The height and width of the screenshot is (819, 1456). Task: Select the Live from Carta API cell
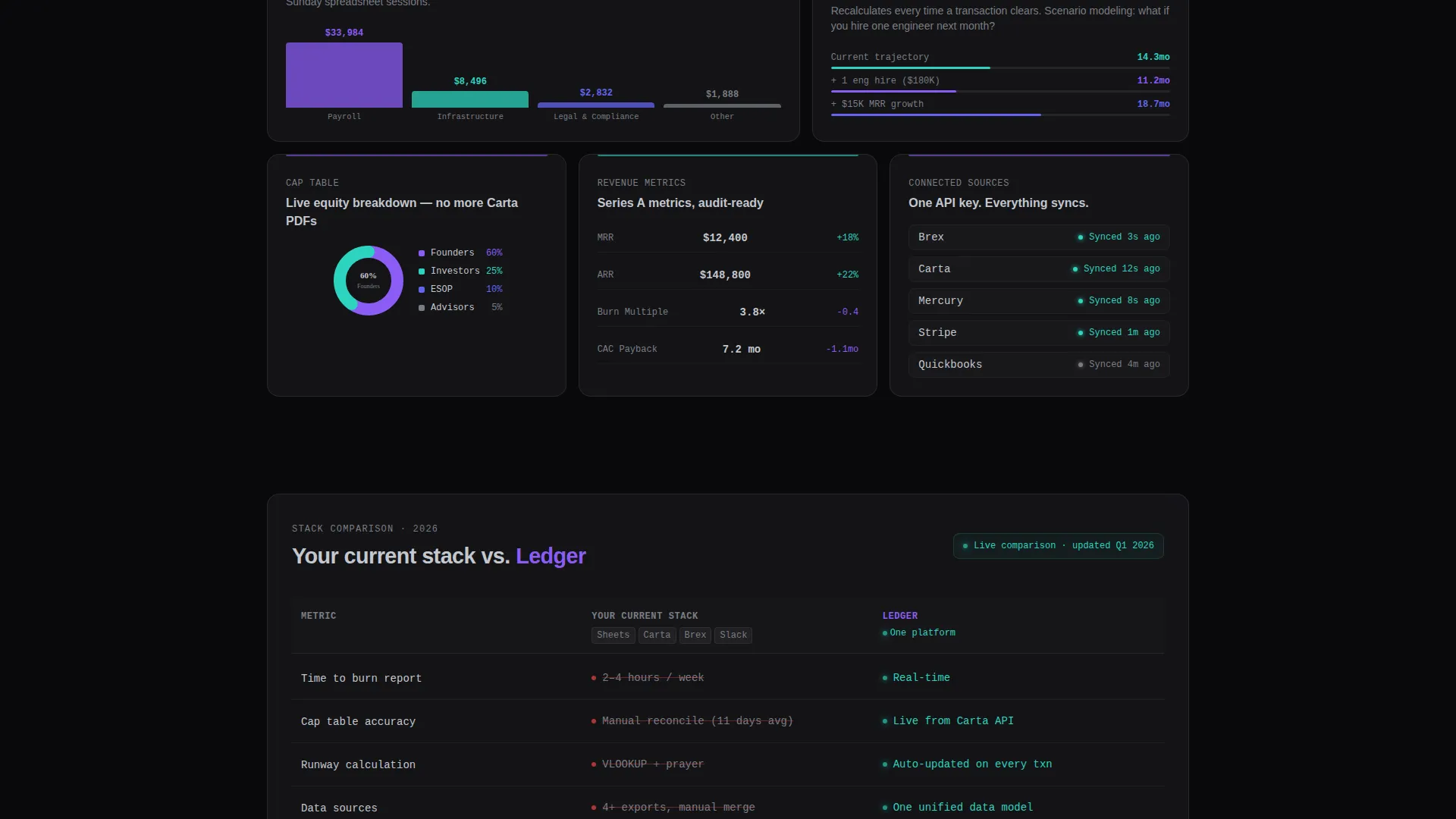click(953, 721)
